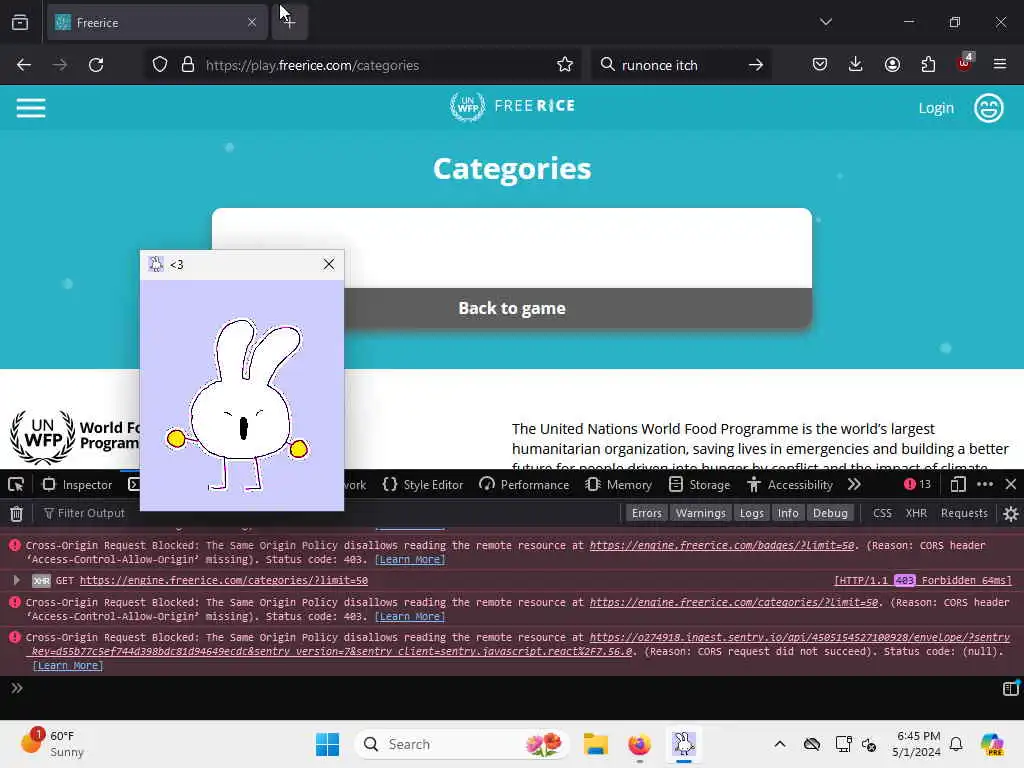The image size is (1024, 768).
Task: Toggle Errors console filter
Action: coord(647,513)
